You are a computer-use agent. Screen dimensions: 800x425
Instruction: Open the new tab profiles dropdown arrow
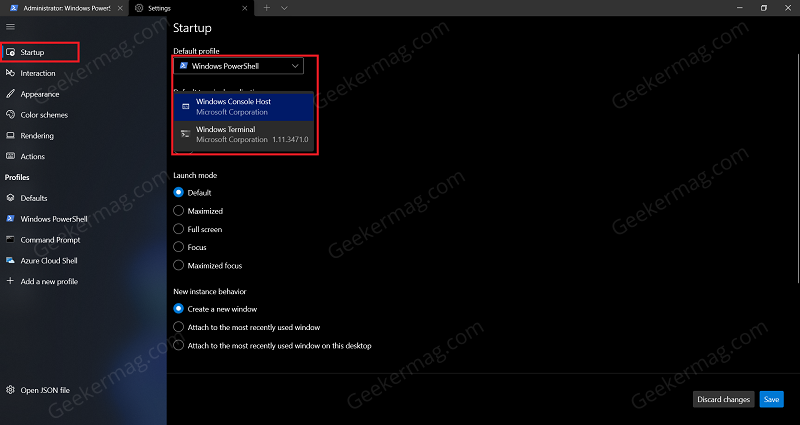coord(284,8)
